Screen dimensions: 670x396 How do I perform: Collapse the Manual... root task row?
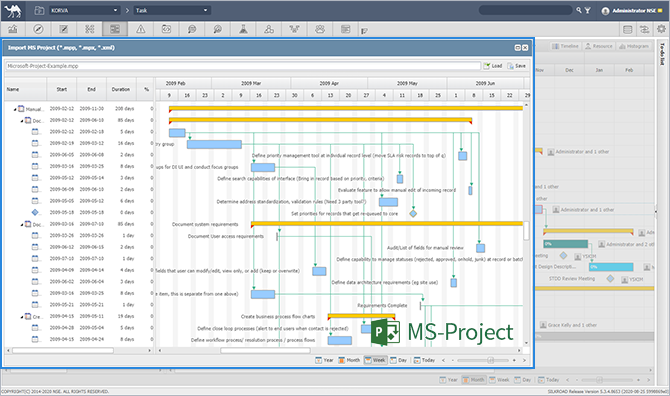(15, 109)
